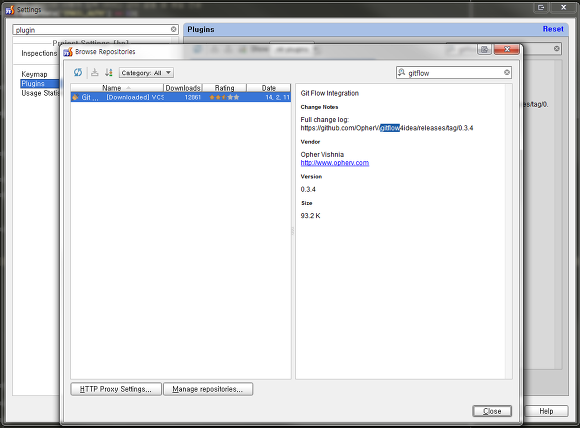The image size is (580, 428).
Task: Click the 0.3.4 version value
Action: [308, 189]
